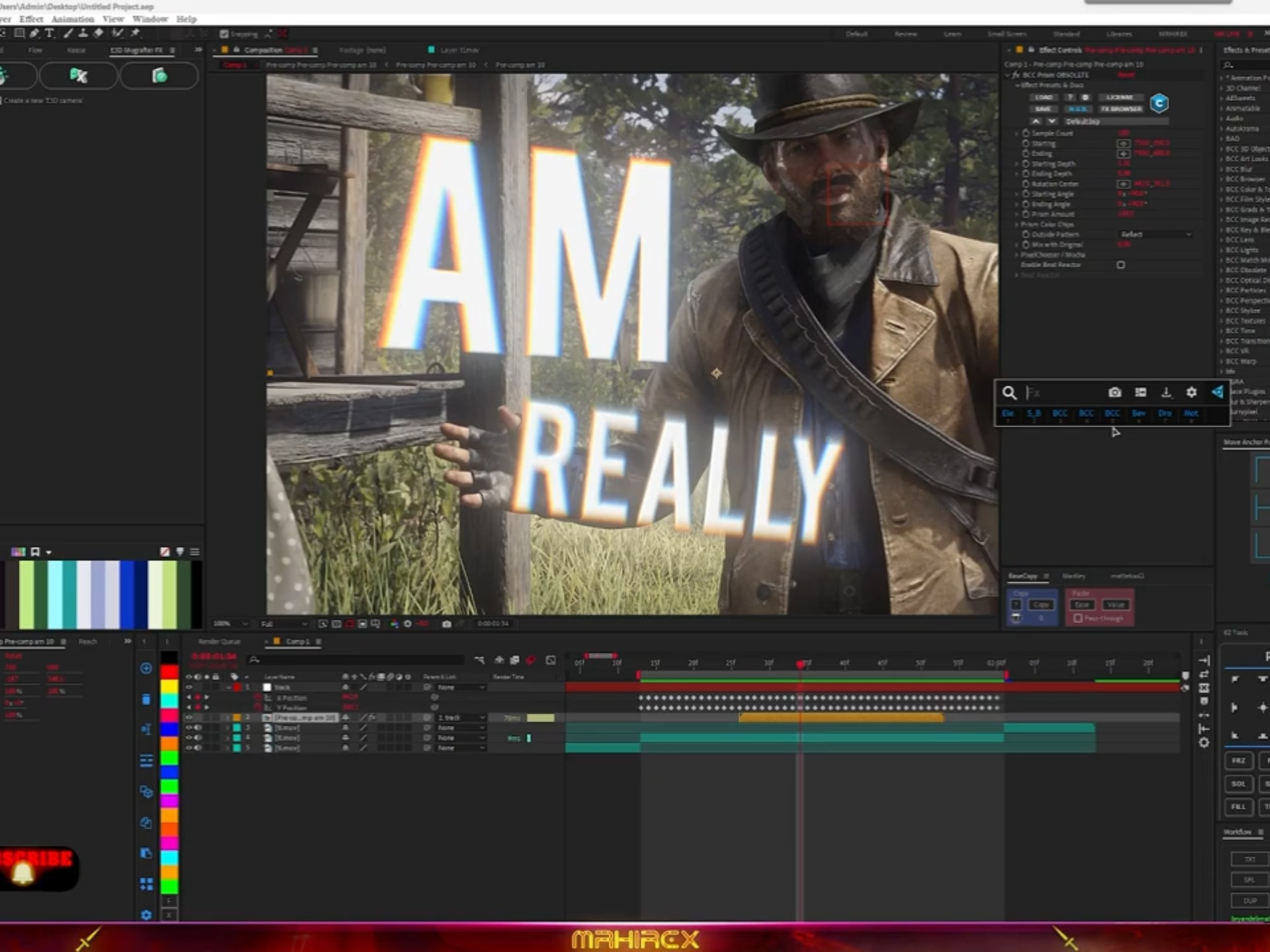Screen dimensions: 1270x952
Task: Open FX Console settings gear
Action: (1191, 392)
